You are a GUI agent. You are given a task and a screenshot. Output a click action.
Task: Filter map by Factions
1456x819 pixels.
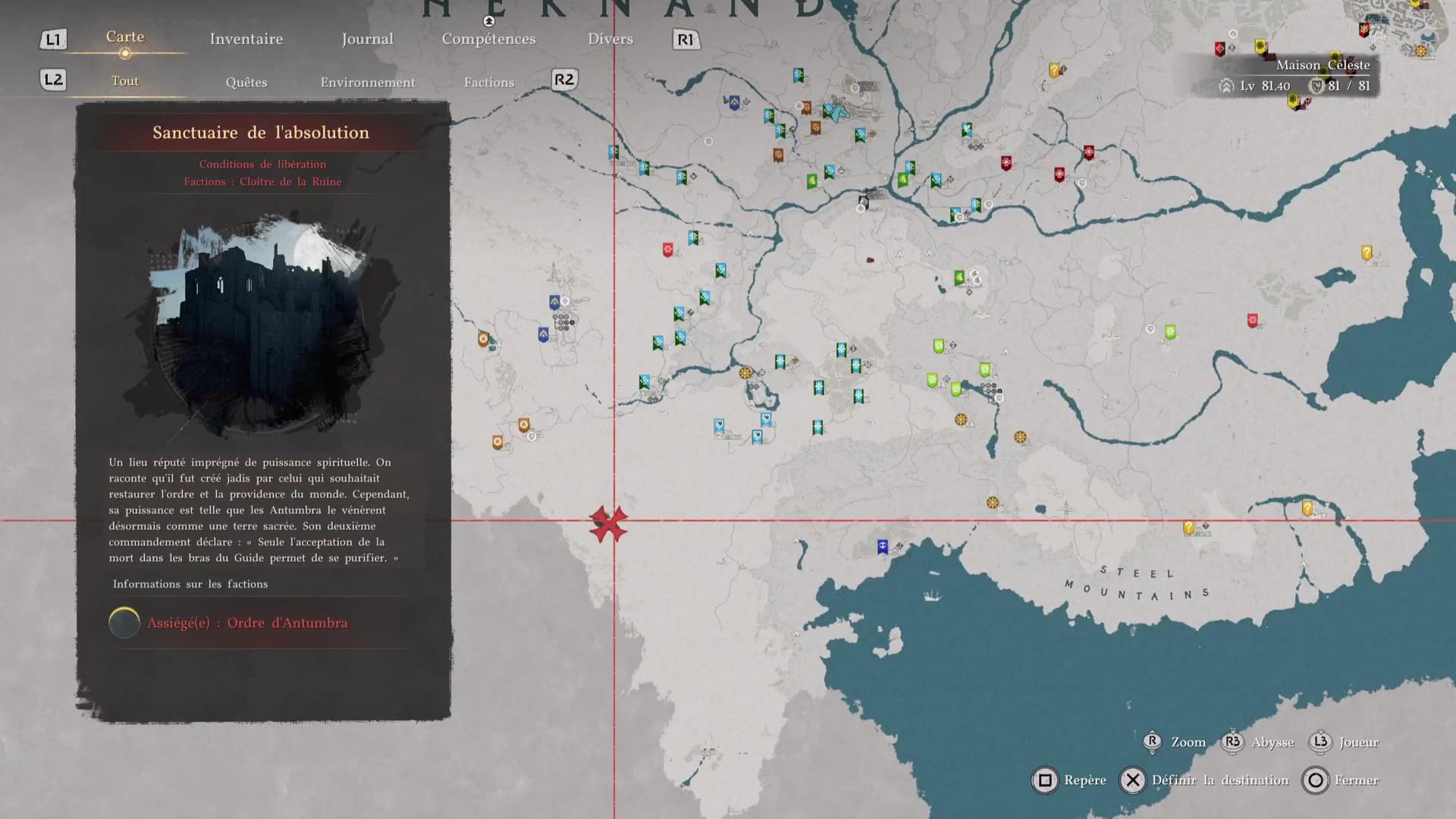(x=488, y=82)
